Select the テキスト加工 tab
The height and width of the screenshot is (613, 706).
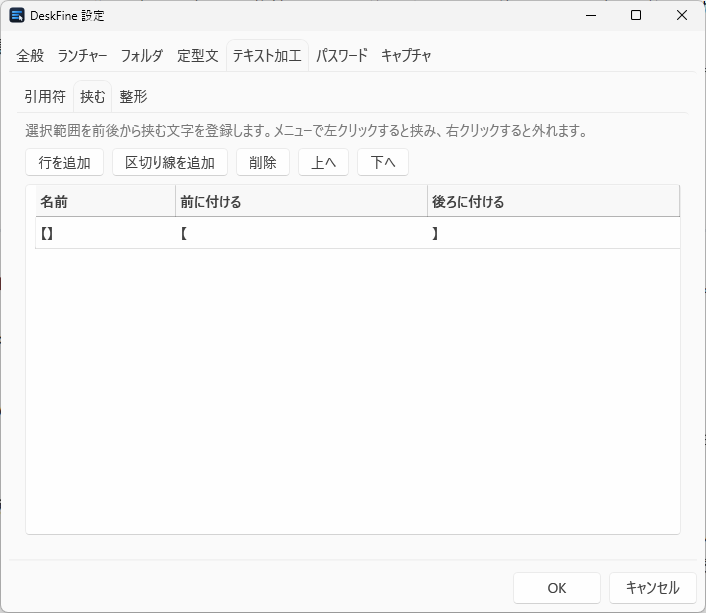point(267,56)
